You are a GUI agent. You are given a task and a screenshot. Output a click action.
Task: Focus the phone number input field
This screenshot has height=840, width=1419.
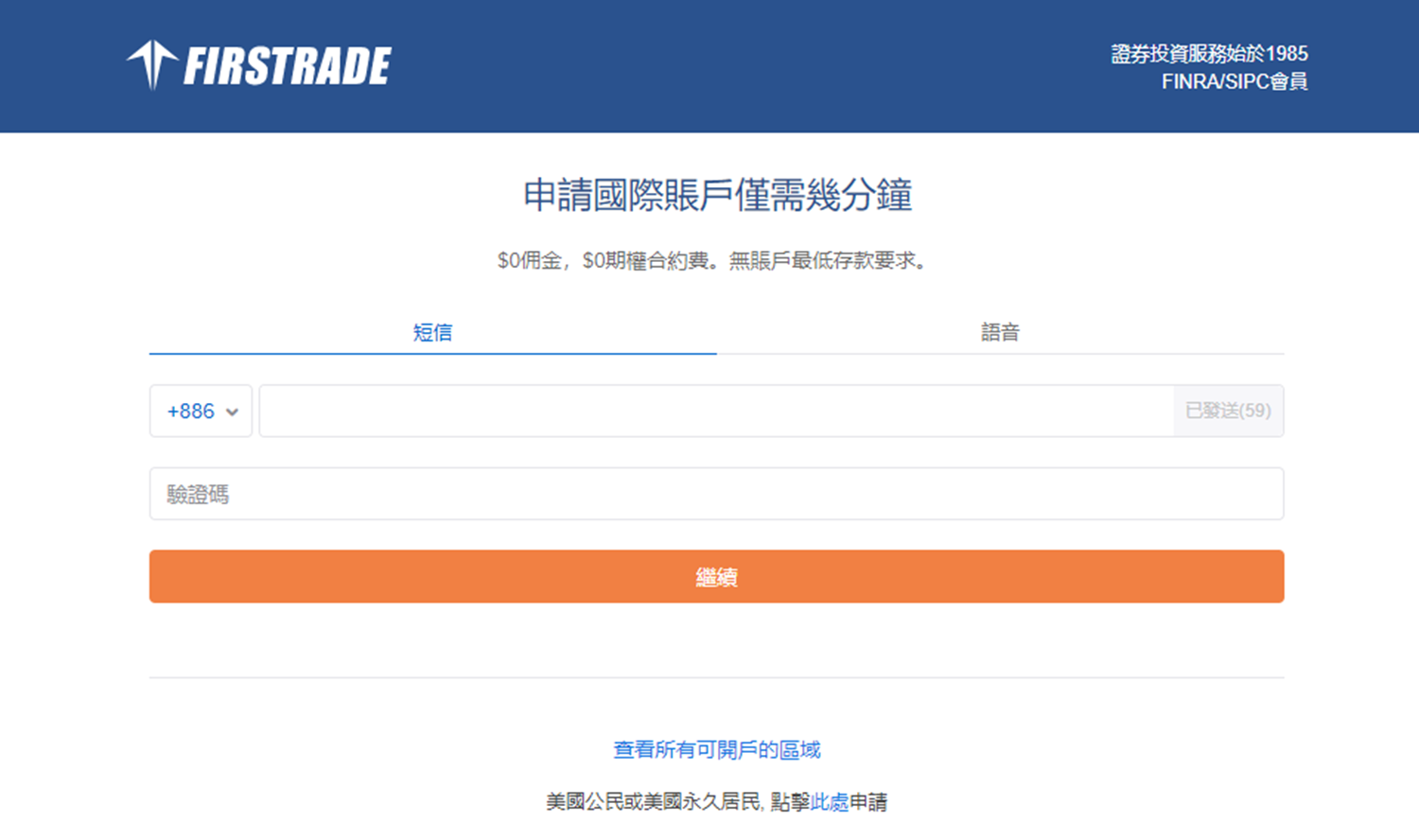pyautogui.click(x=717, y=411)
